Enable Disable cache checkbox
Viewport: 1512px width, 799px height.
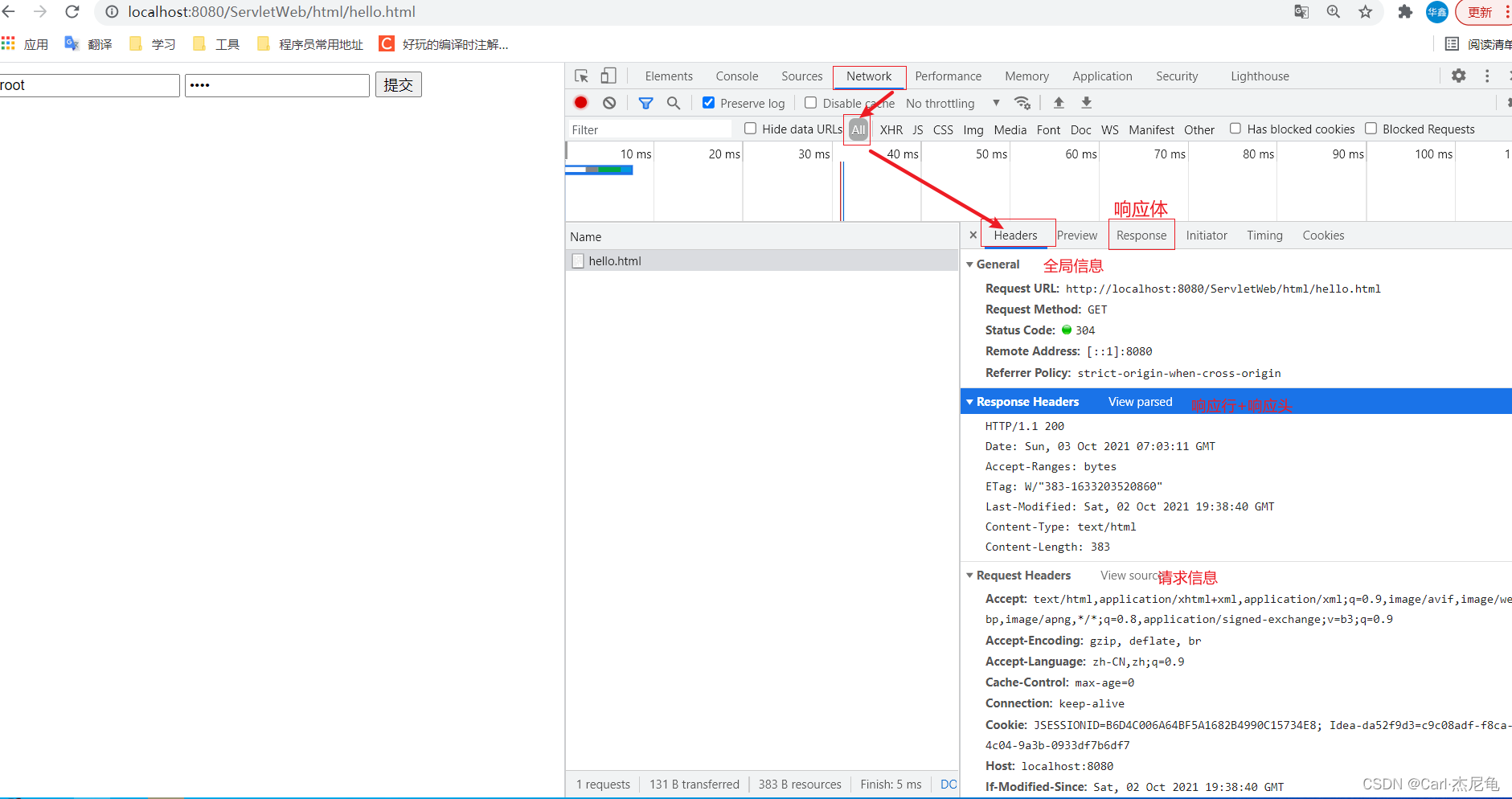pos(810,103)
